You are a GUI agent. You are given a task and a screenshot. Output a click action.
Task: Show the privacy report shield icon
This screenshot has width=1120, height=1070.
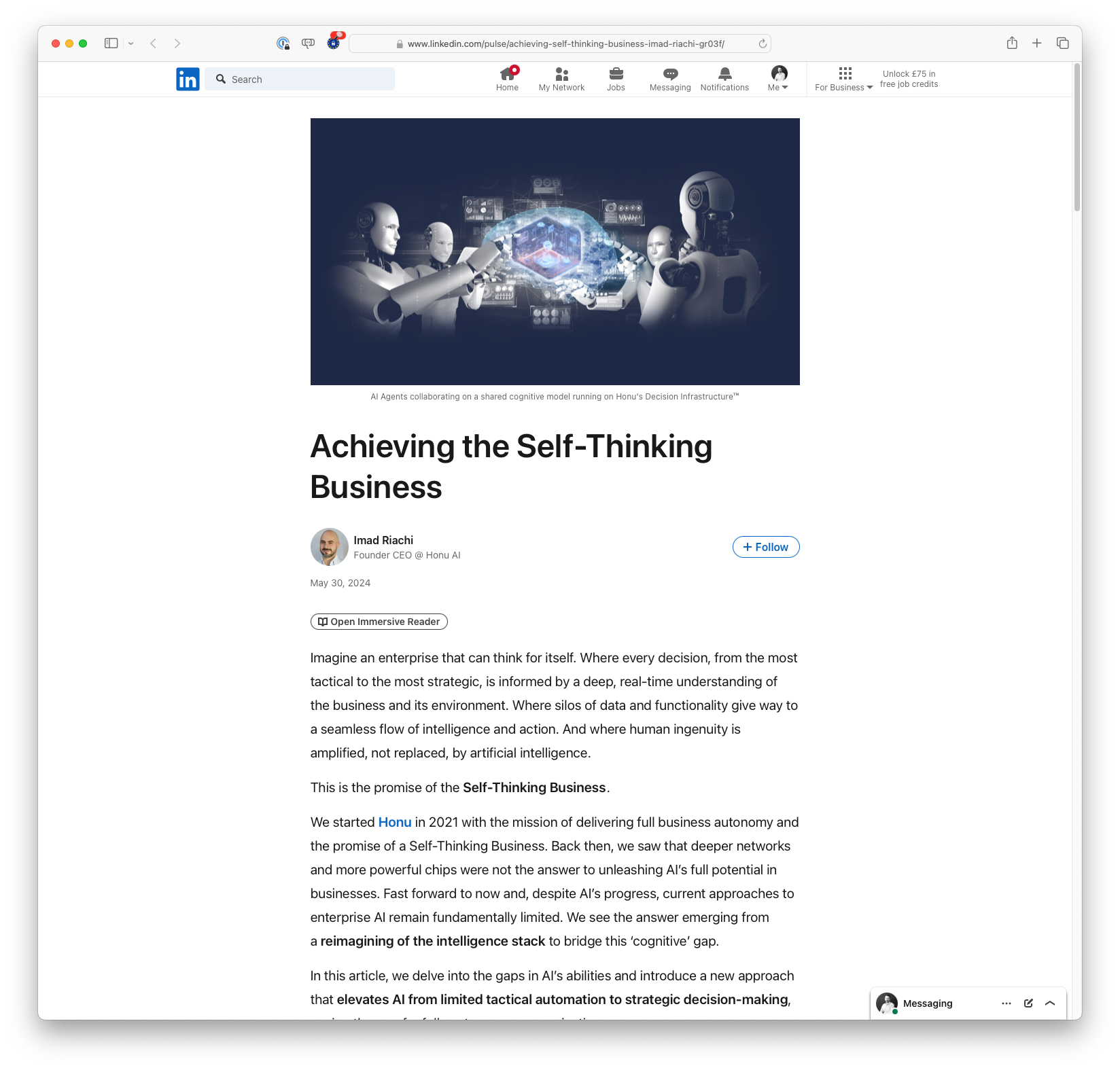(x=283, y=43)
